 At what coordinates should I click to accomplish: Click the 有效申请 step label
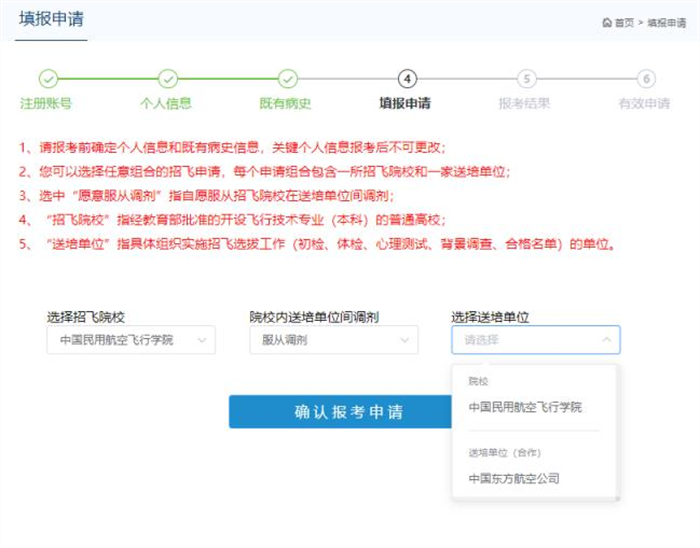(x=644, y=103)
